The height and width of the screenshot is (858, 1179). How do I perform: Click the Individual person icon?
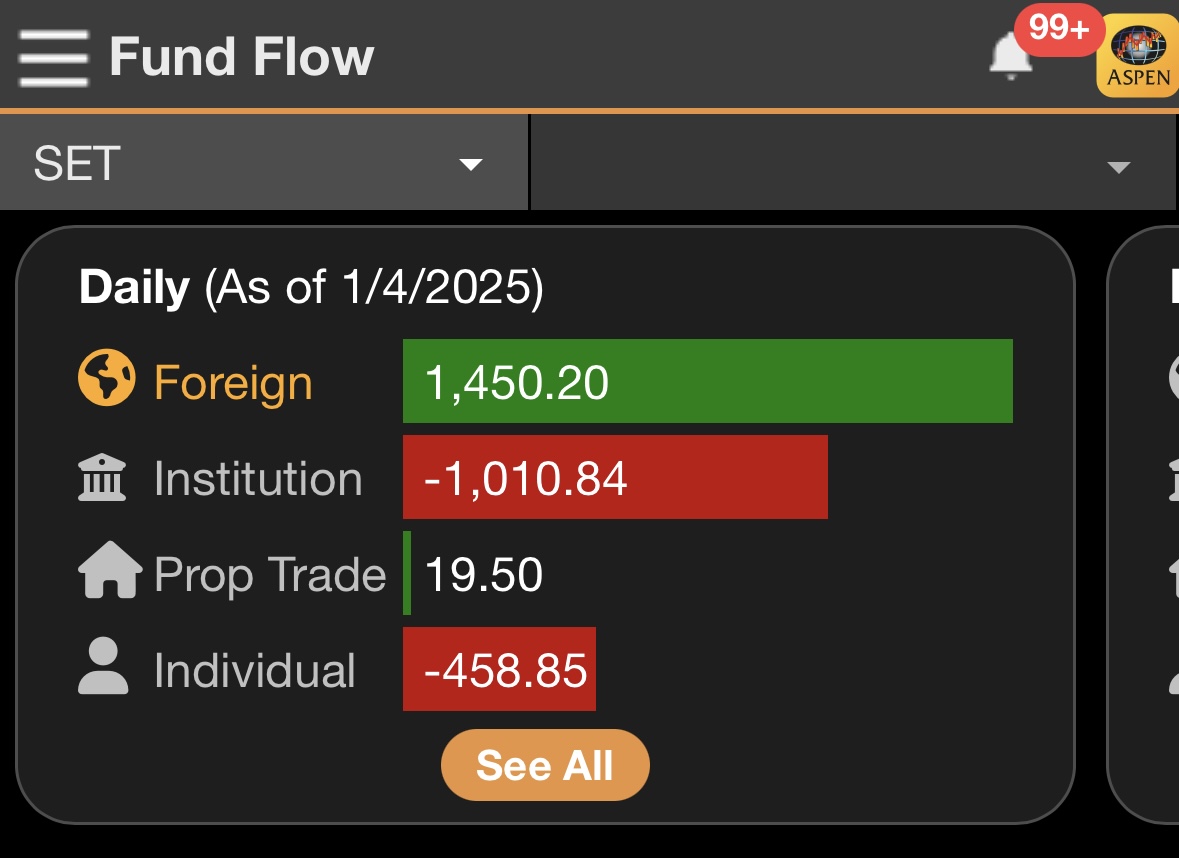[x=103, y=668]
